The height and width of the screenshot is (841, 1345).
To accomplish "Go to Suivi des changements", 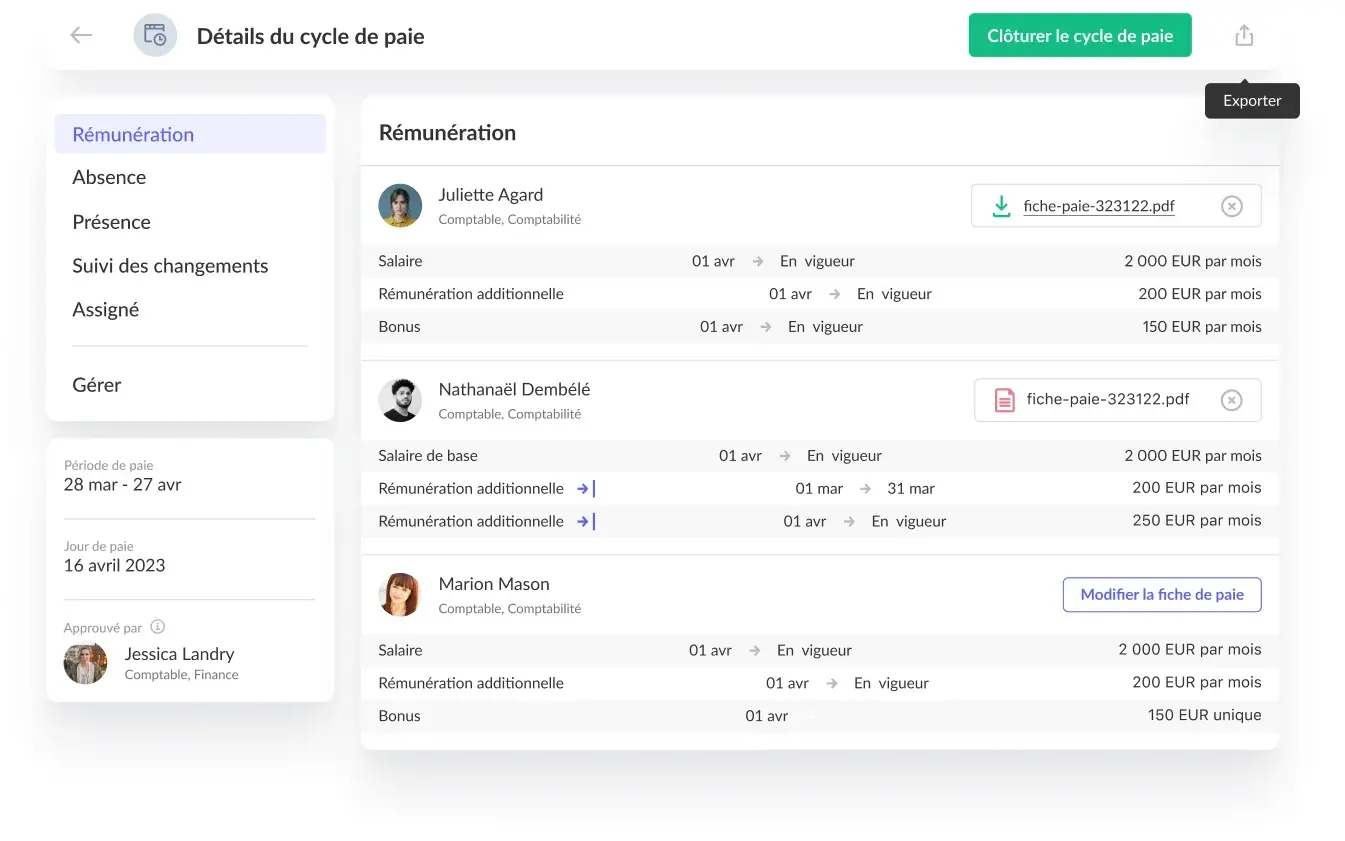I will click(170, 266).
